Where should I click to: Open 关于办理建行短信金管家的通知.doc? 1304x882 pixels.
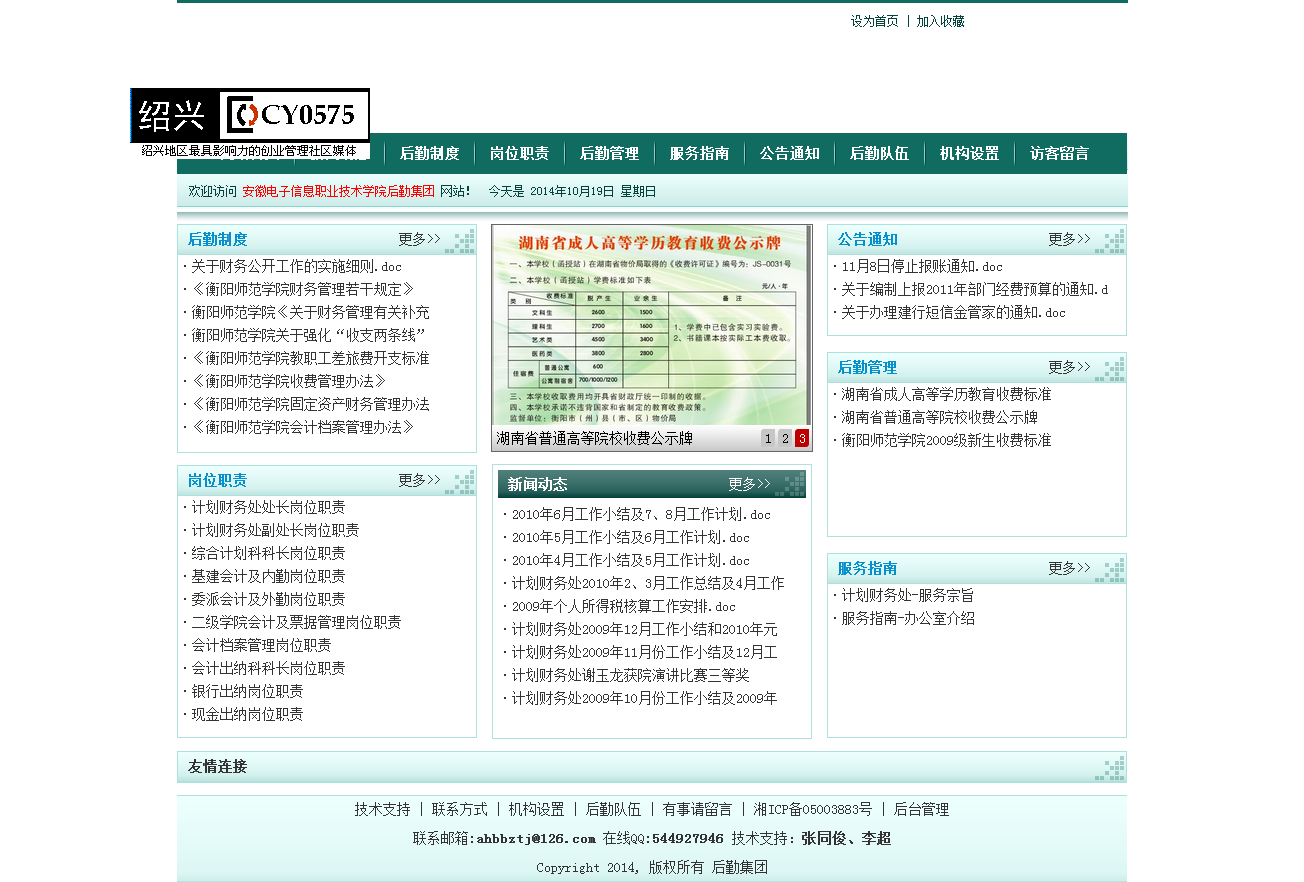[953, 313]
